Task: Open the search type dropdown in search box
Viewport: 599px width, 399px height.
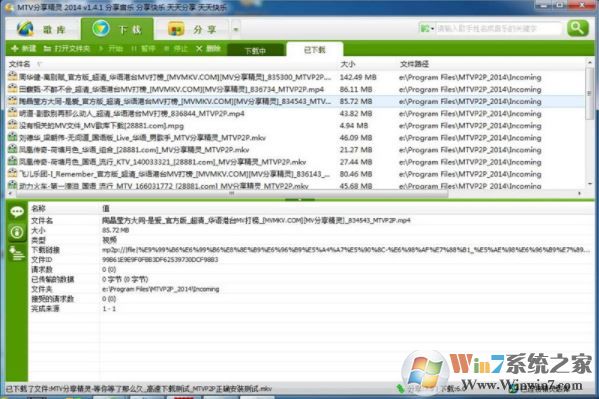Action: (x=427, y=28)
